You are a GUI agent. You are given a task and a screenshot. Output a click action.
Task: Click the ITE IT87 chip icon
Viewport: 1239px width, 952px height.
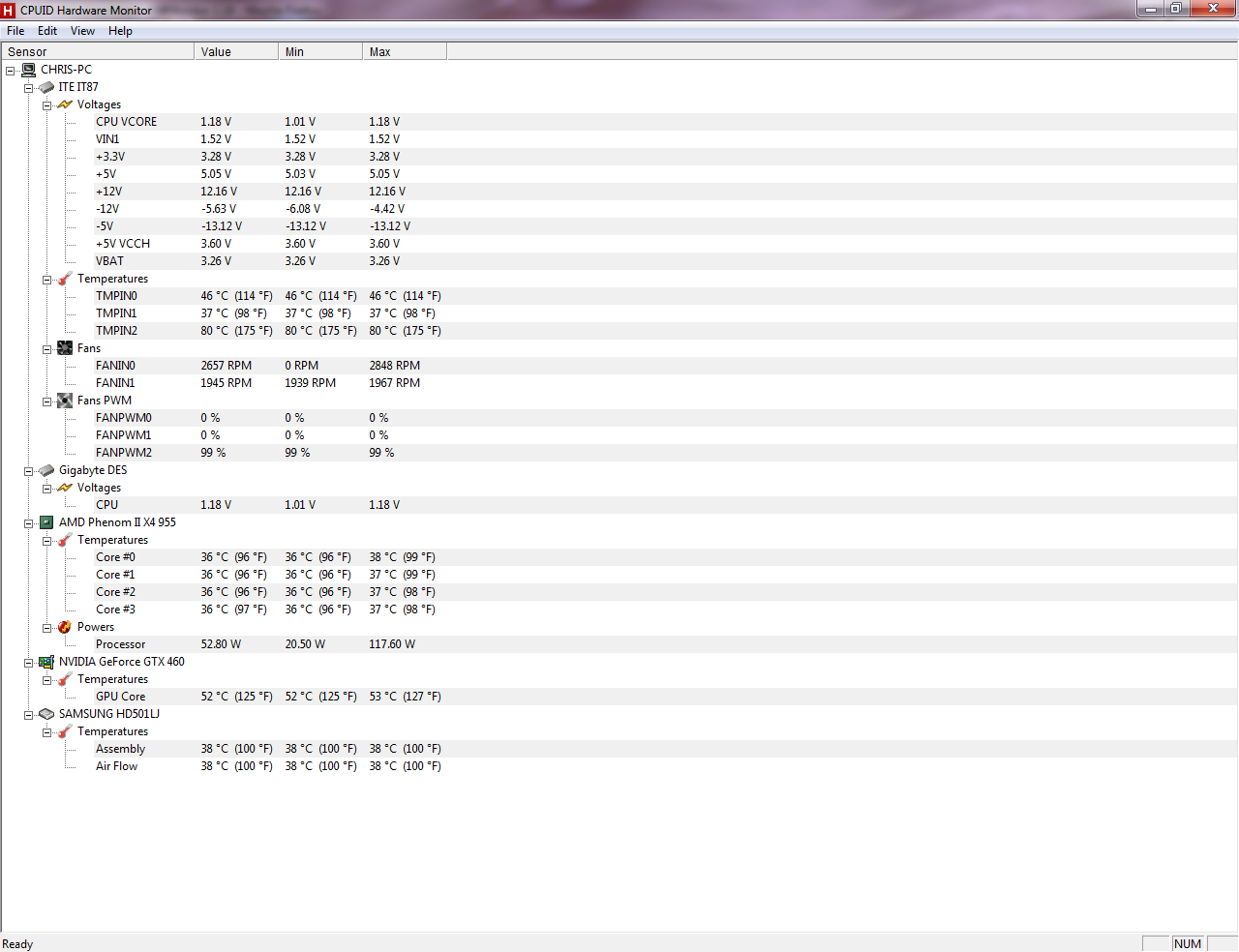(x=46, y=87)
